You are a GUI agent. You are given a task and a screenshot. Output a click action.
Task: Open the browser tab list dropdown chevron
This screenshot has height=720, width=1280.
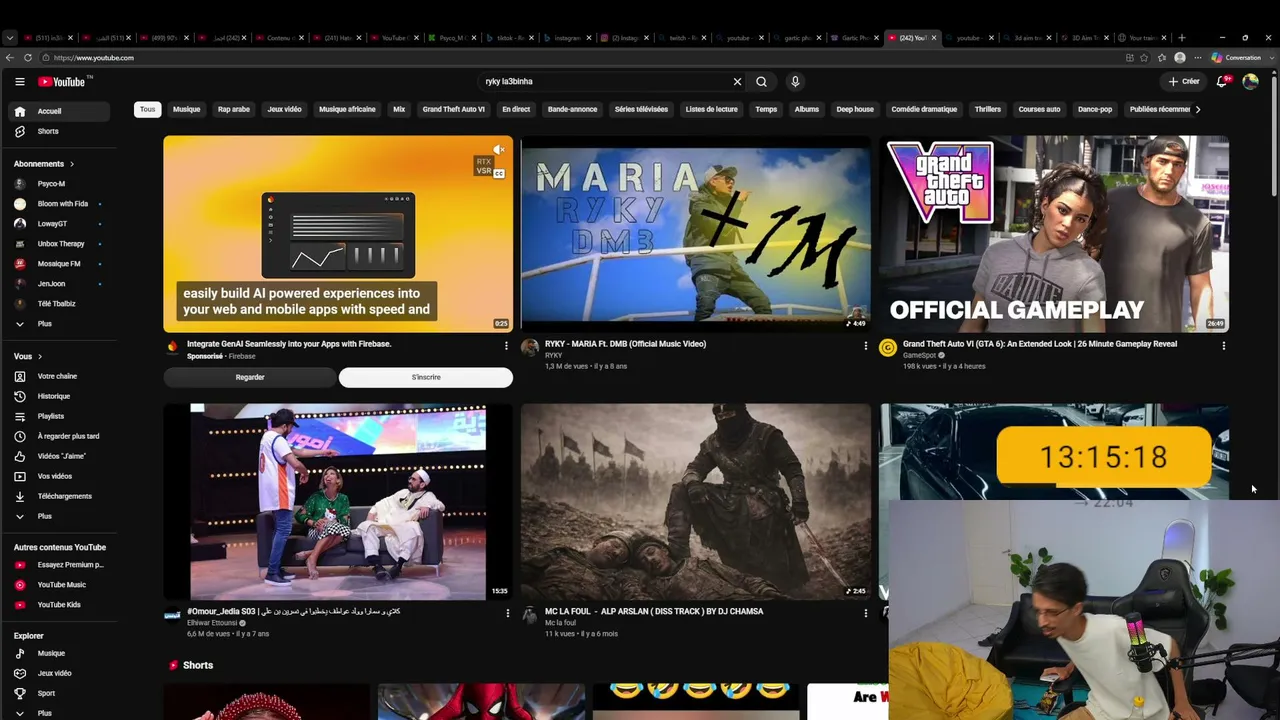(10, 38)
